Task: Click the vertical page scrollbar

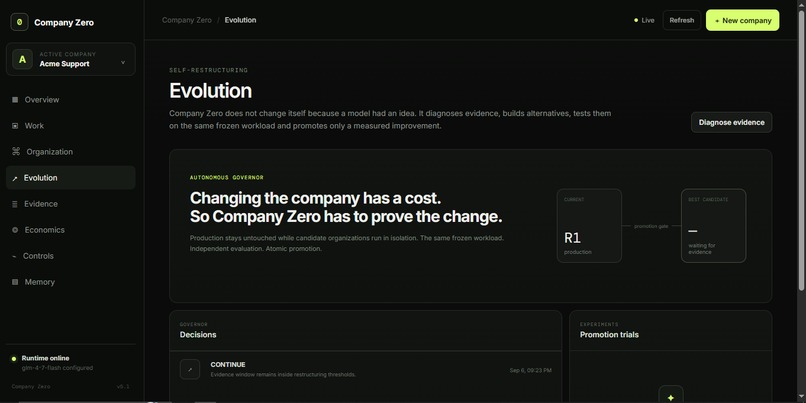Action: (802, 149)
